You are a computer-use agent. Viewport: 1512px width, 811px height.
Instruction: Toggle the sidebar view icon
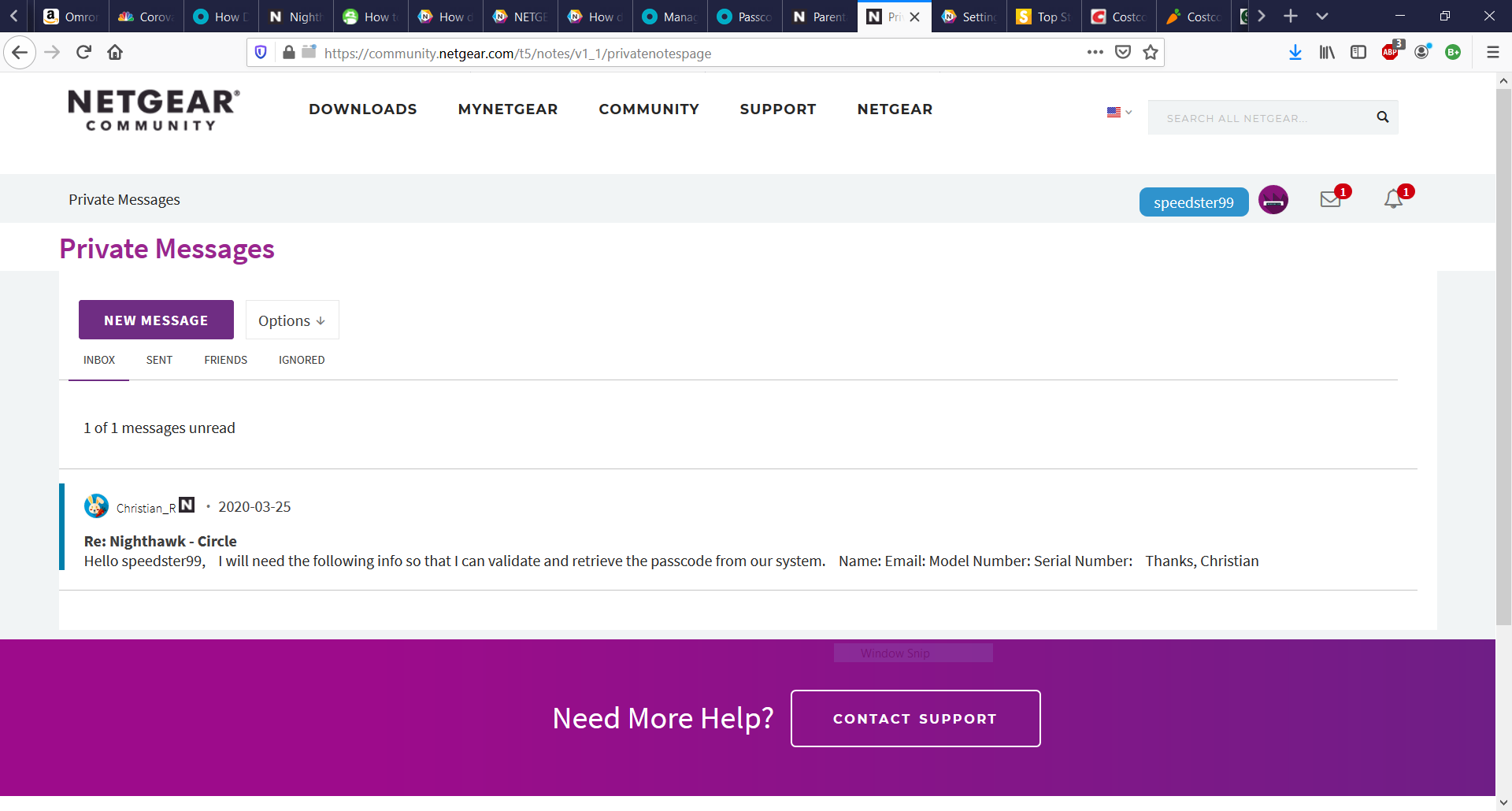click(1358, 52)
